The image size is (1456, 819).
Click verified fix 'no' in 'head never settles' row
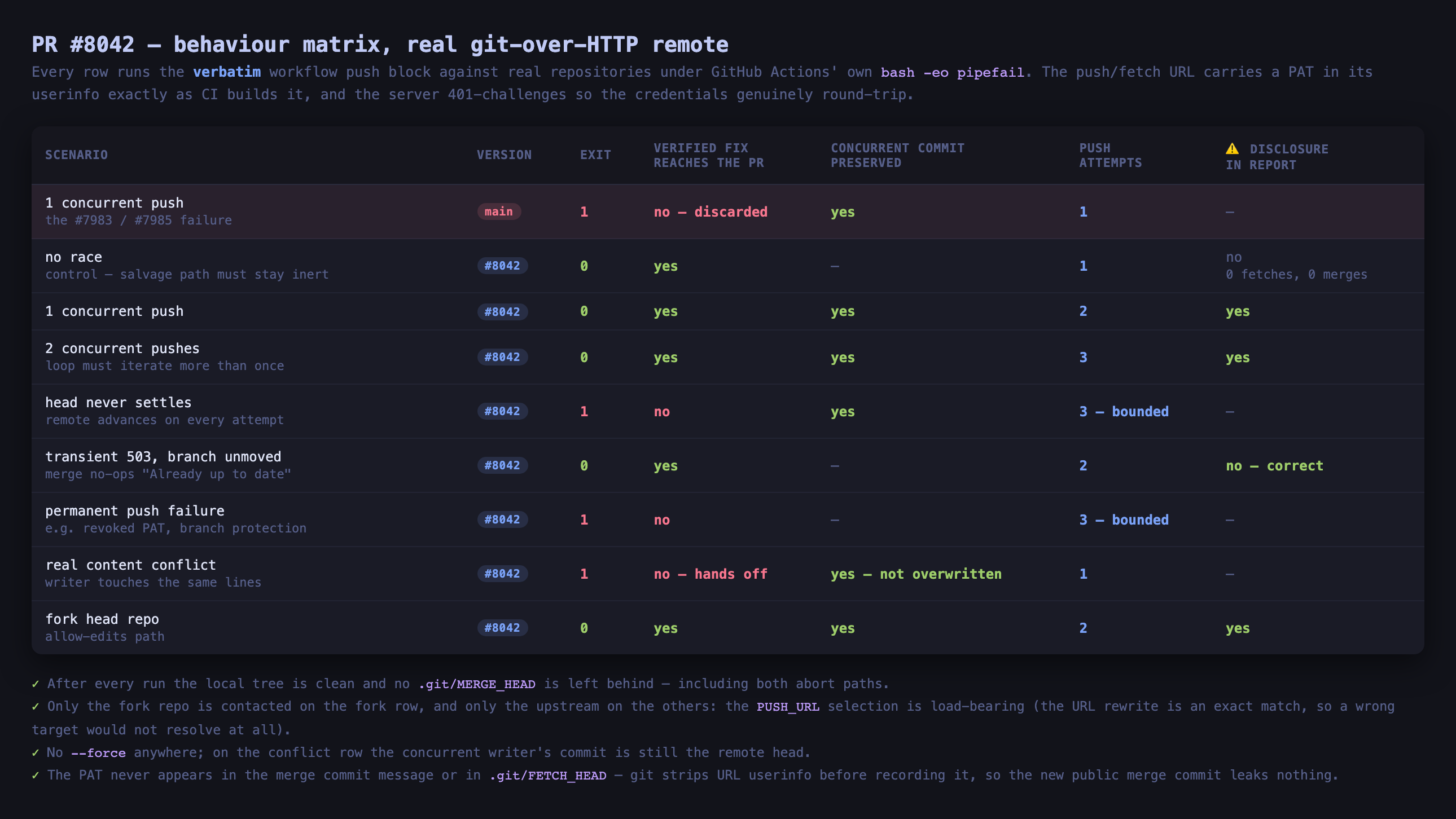pos(661,412)
